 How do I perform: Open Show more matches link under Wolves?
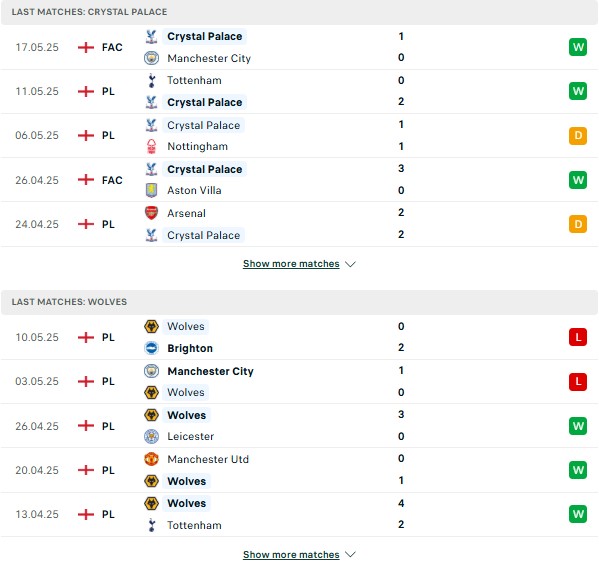291,554
